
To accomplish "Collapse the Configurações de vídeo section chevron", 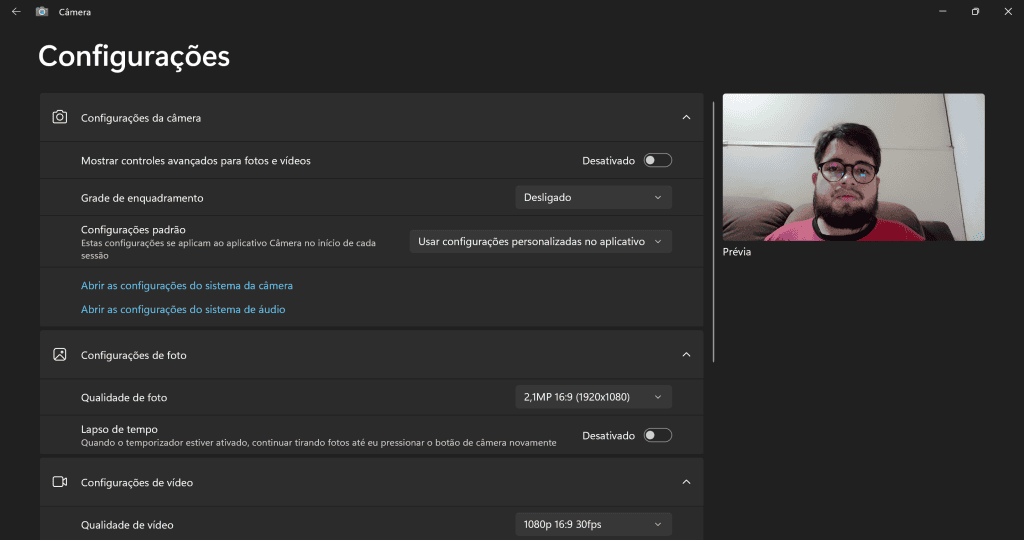I will pos(686,482).
